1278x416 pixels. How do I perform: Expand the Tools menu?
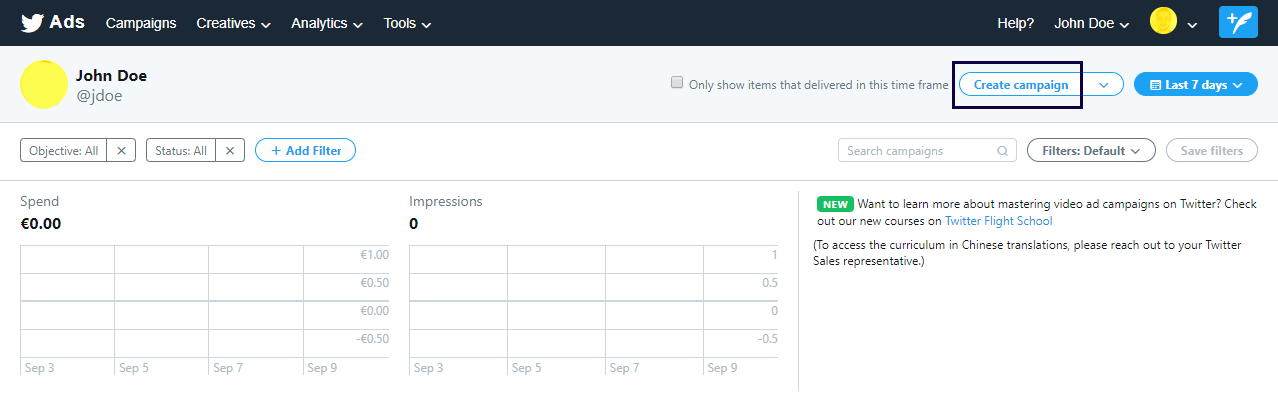(x=407, y=23)
